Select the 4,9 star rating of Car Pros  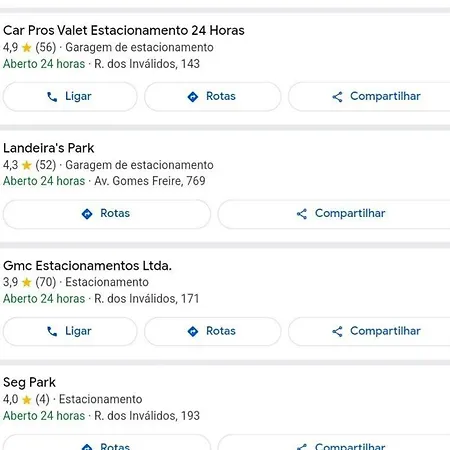[17, 47]
